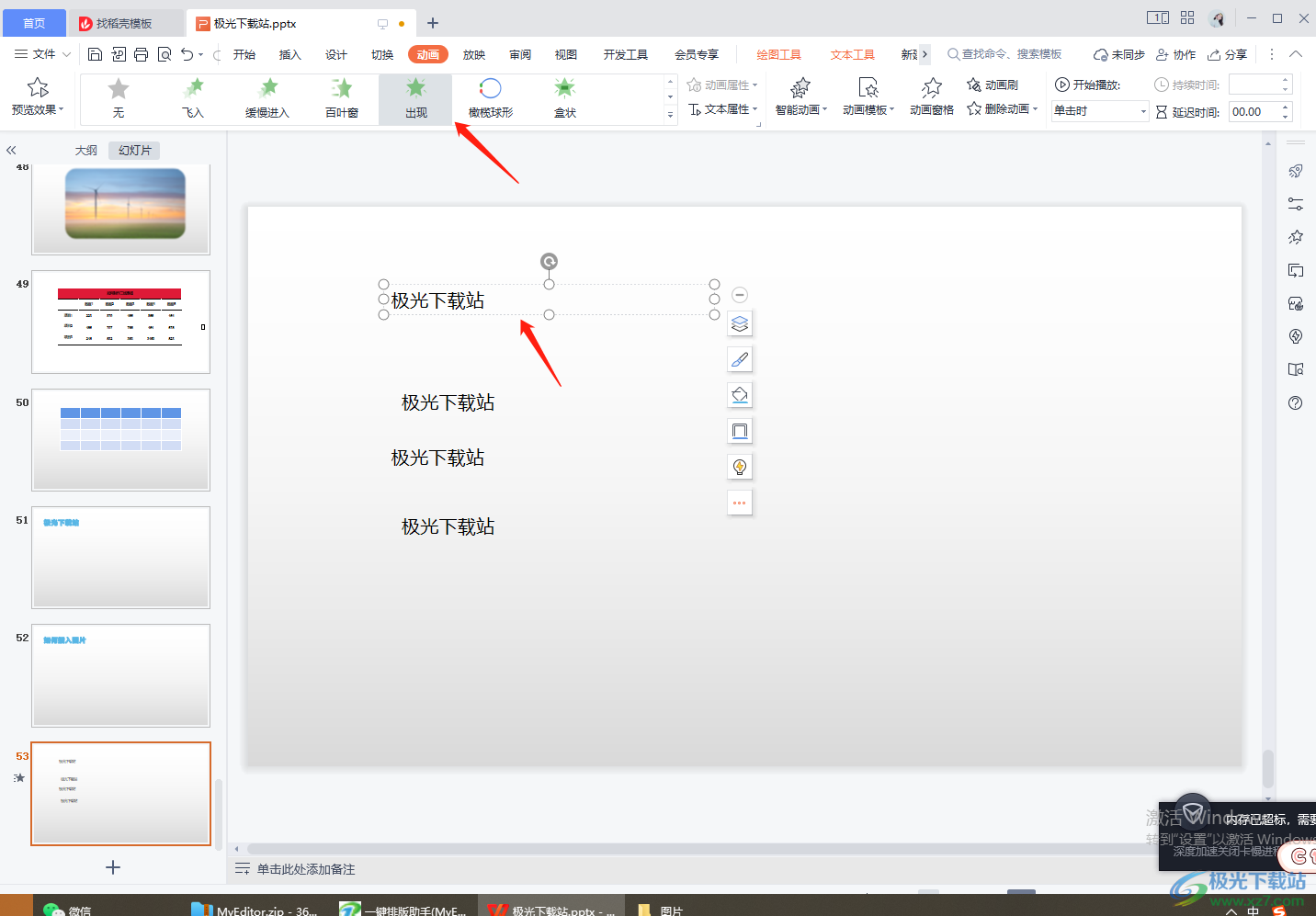1316x916 pixels.
Task: Click the notes area 单击此处添加备注
Action: pyautogui.click(x=306, y=869)
